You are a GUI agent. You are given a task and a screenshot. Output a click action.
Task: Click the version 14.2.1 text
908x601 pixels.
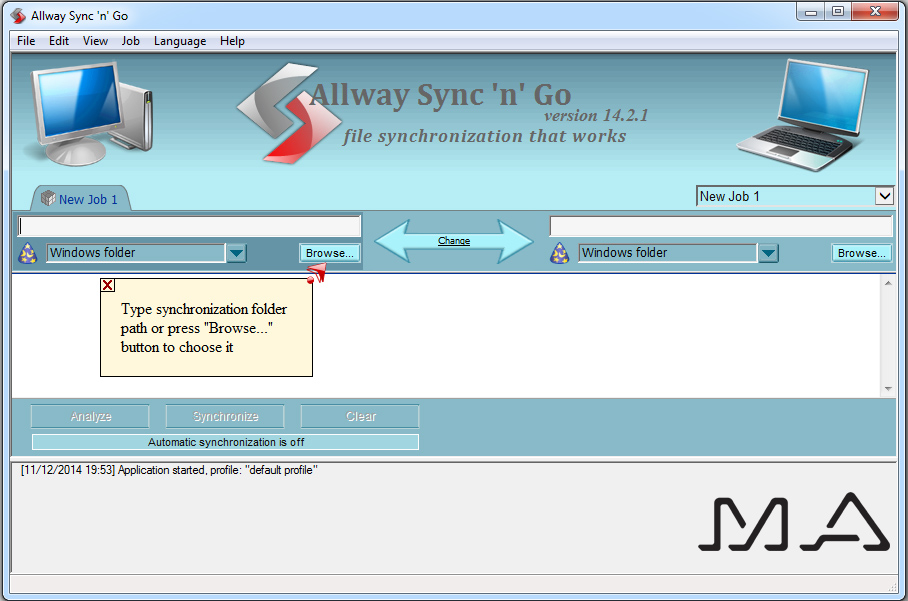click(x=596, y=115)
